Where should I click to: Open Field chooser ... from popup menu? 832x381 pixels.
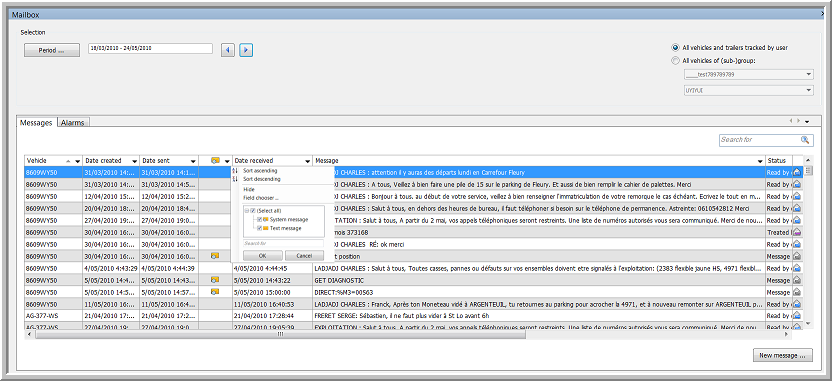pyautogui.click(x=261, y=198)
